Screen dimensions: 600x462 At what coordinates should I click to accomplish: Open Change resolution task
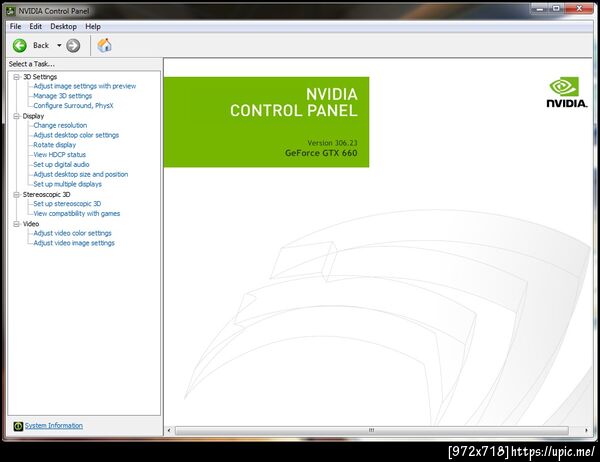(60, 125)
